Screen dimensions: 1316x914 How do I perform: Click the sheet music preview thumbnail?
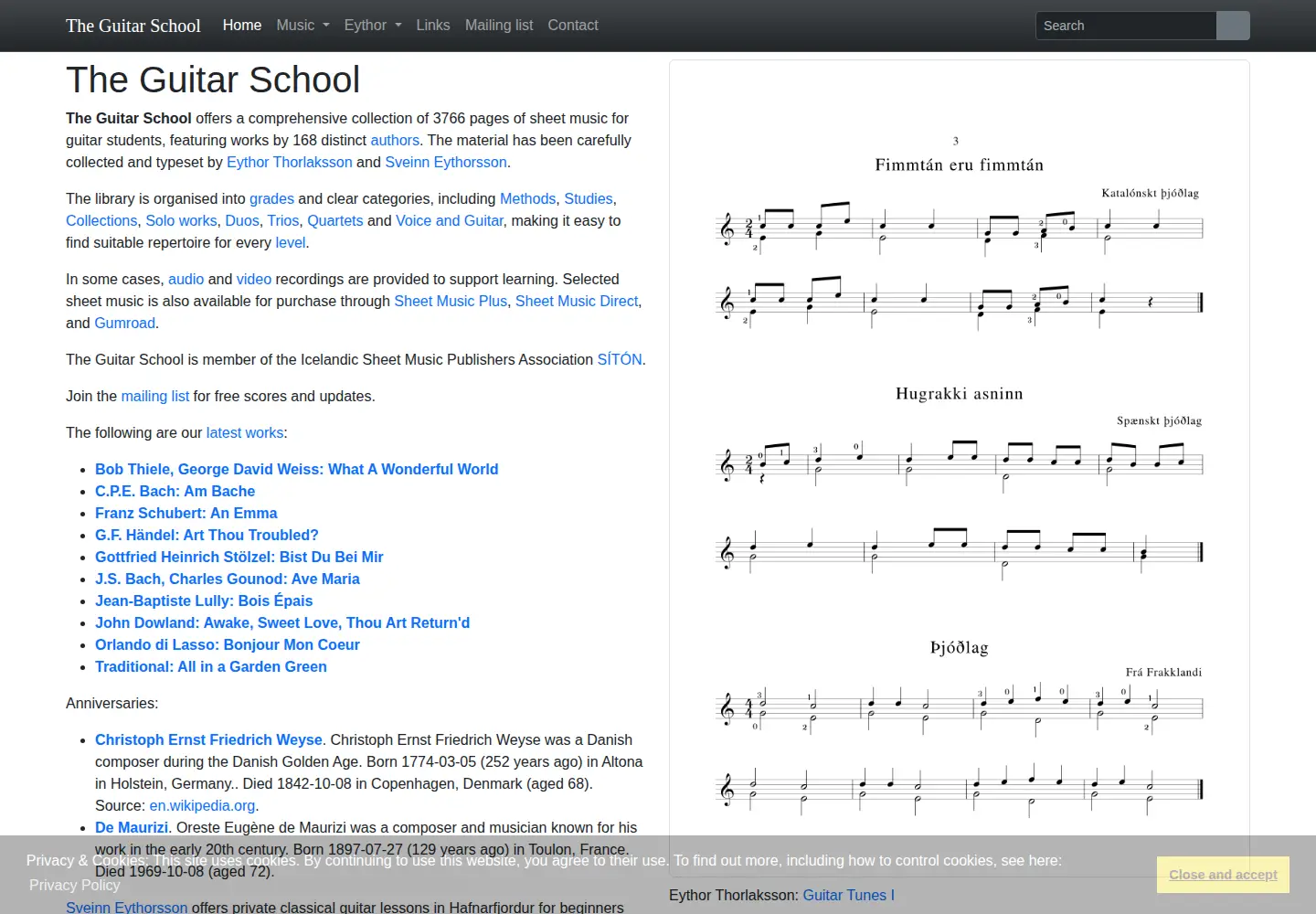[960, 469]
